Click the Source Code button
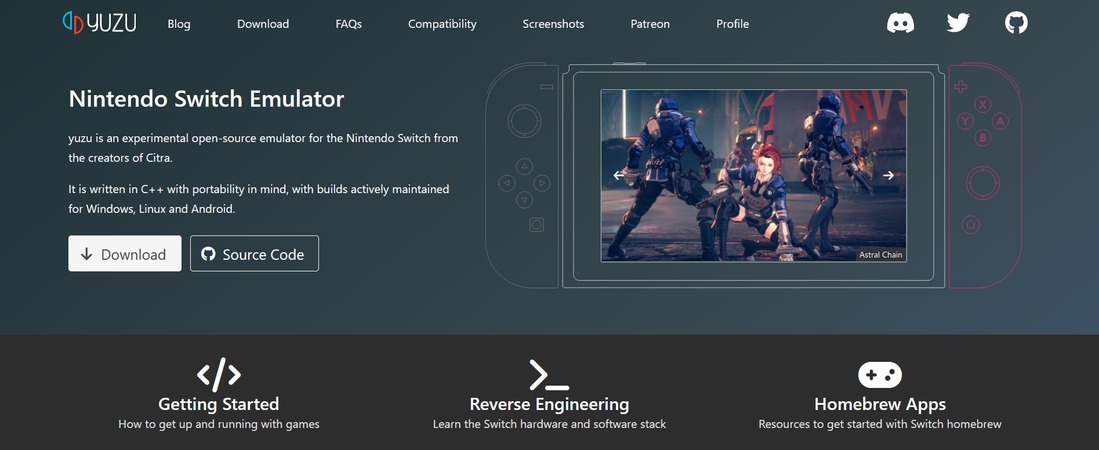The image size is (1099, 450). [254, 254]
